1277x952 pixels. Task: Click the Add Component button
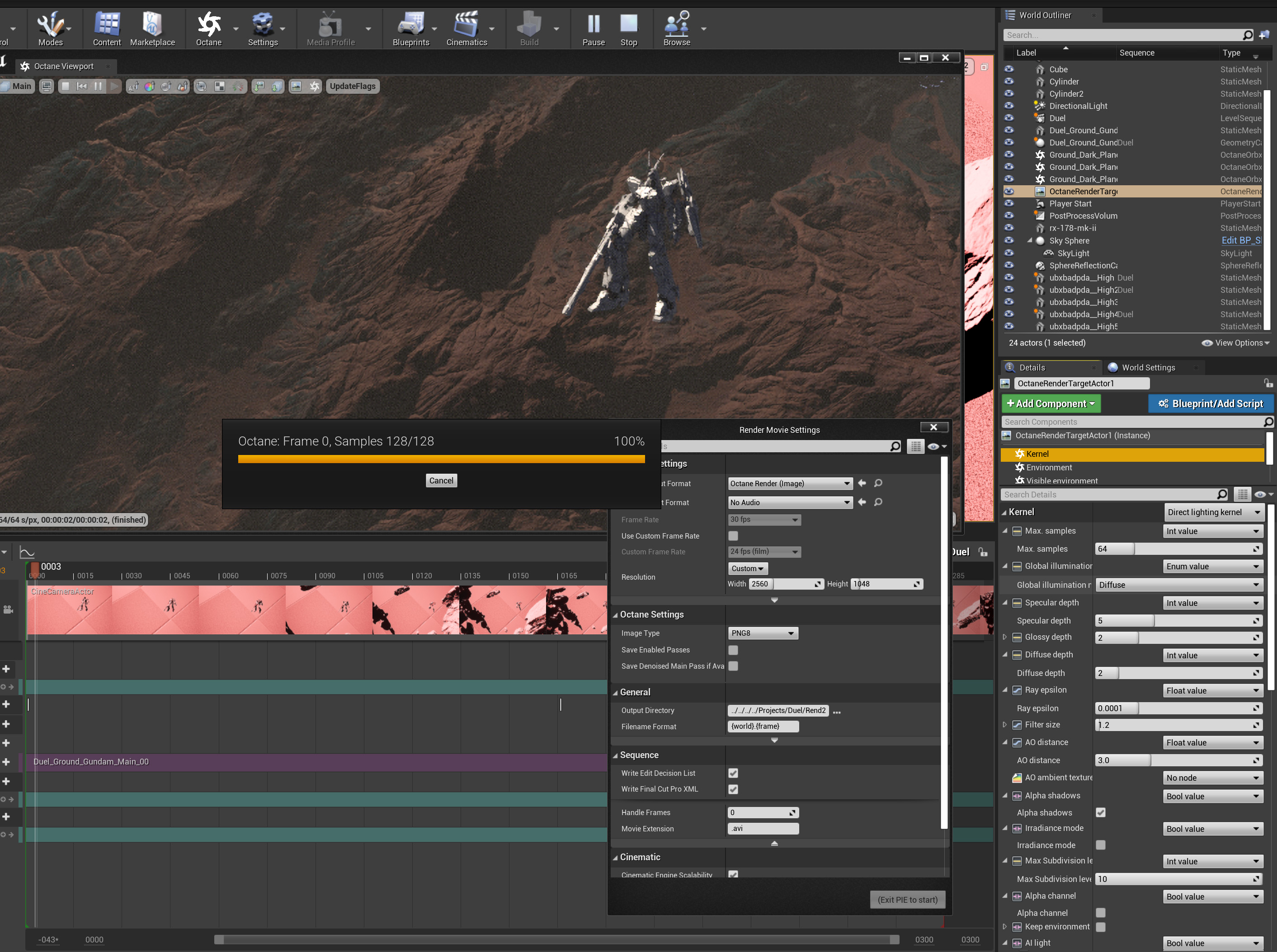click(1051, 404)
